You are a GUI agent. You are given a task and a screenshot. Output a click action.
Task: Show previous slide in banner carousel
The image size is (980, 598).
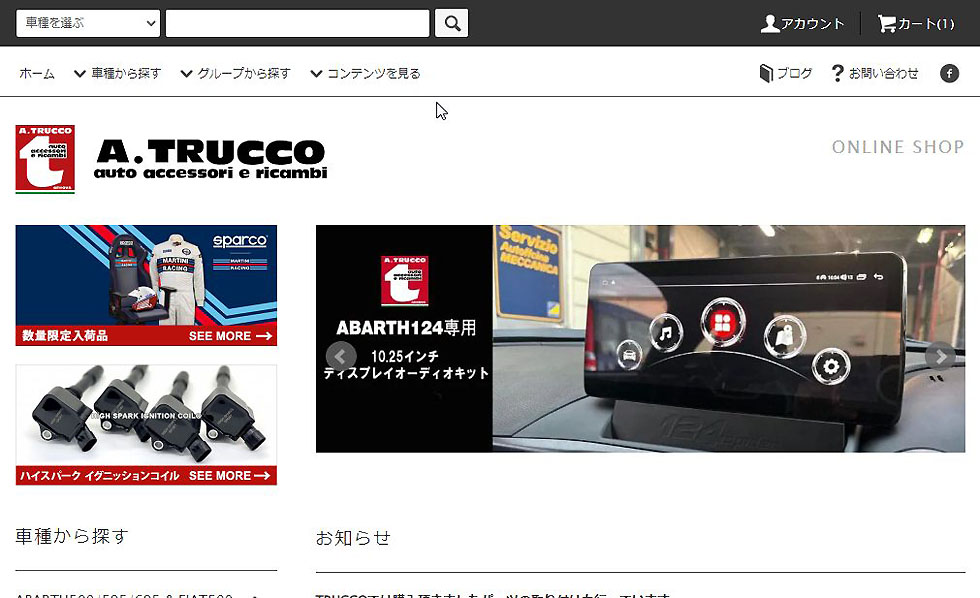coord(341,356)
